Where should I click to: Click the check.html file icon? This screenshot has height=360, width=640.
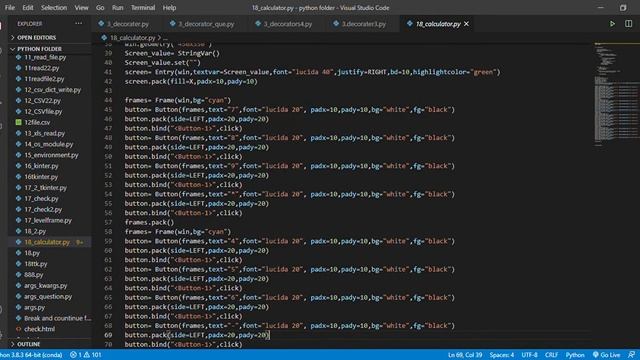tap(18, 329)
